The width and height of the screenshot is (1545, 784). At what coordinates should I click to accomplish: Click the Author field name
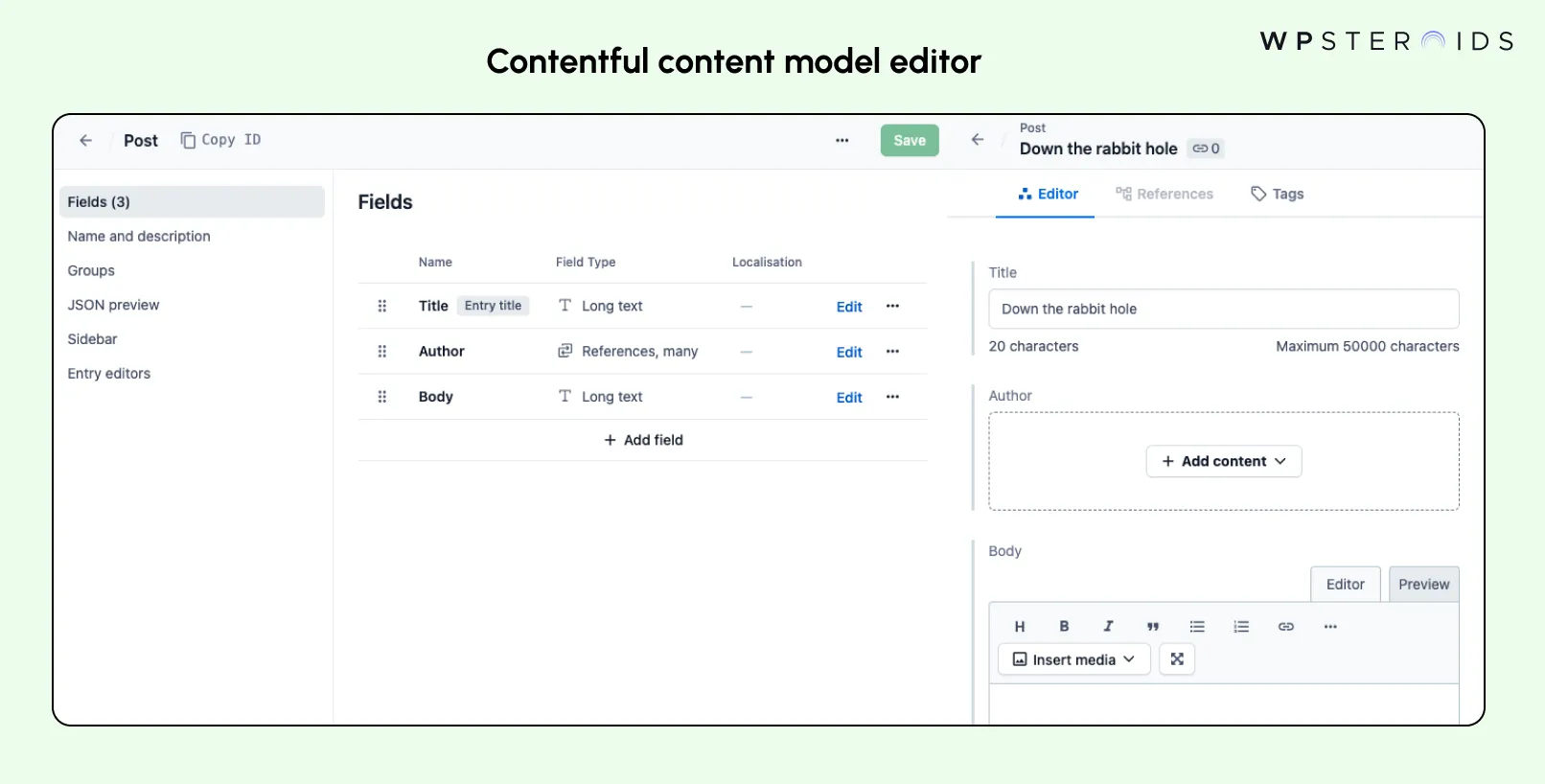[x=441, y=352]
